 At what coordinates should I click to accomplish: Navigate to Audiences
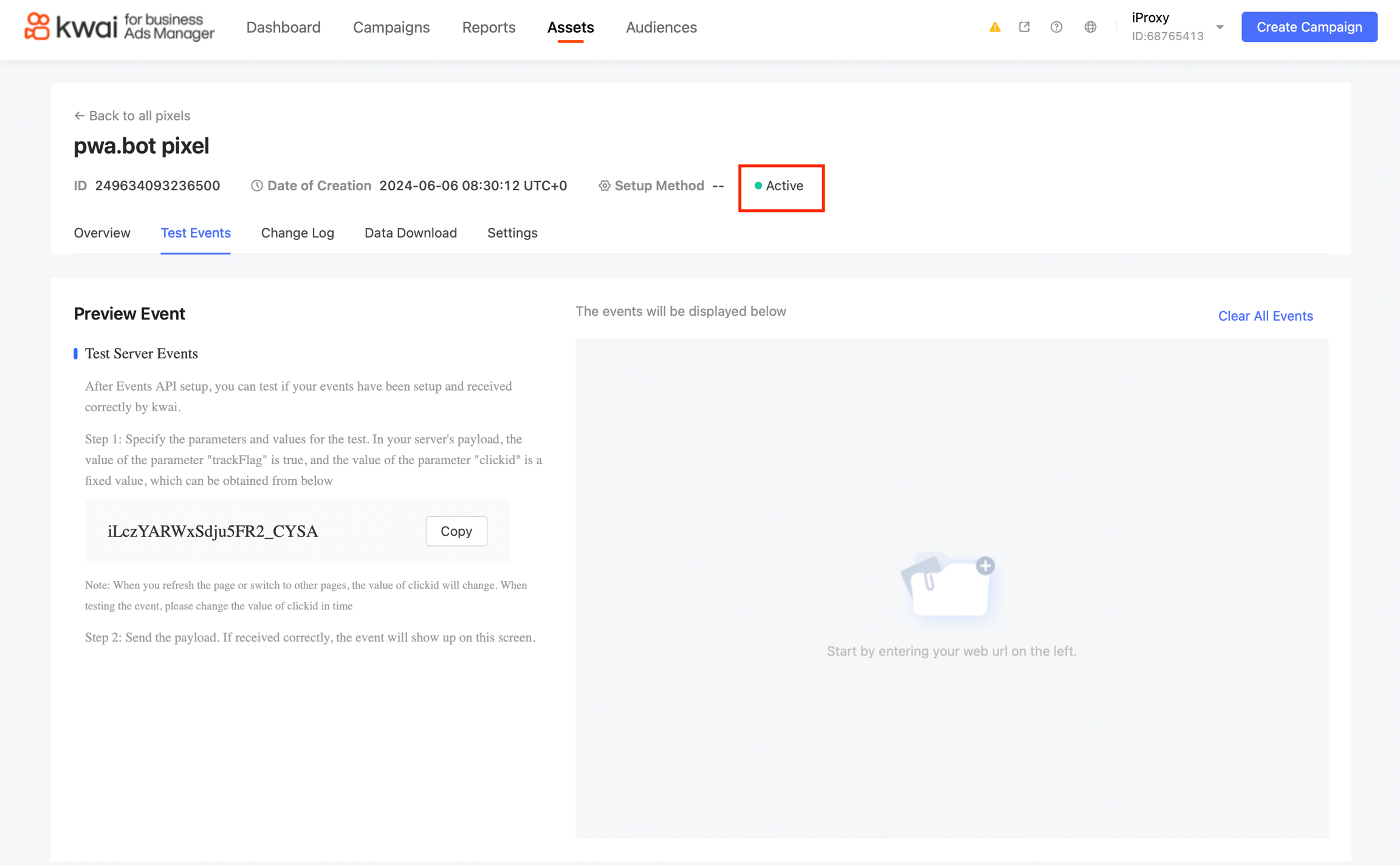(x=661, y=27)
